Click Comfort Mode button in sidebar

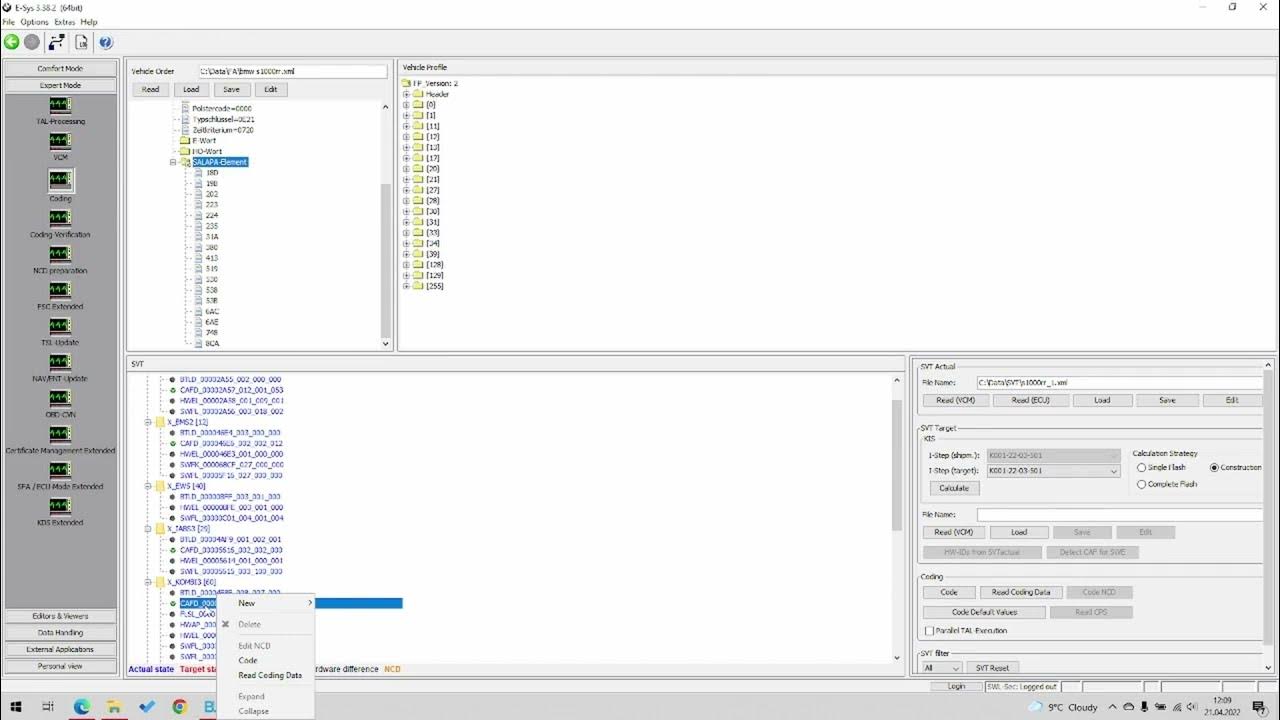point(60,69)
